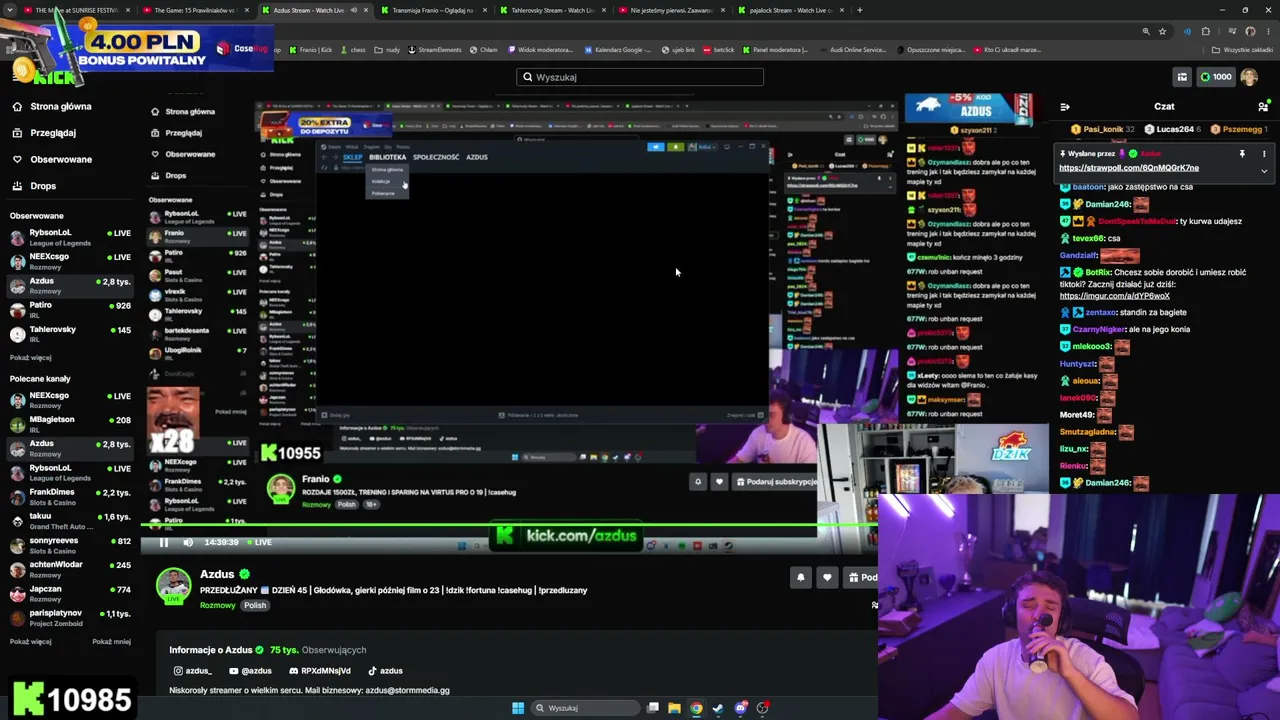Toggle notifications bell for Azdus channel
Screen dimensions: 1280x720
(800, 577)
